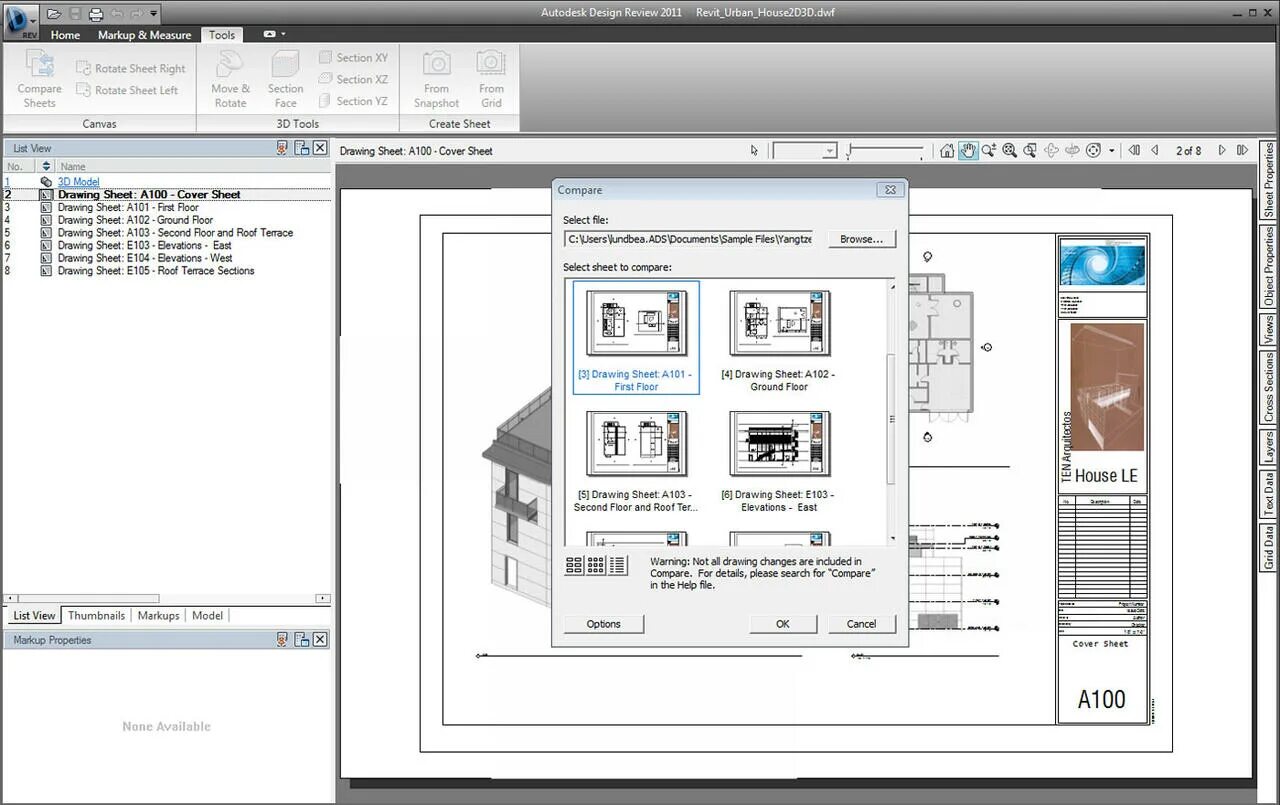Switch to the Markups tab
This screenshot has width=1280, height=805.
point(158,616)
